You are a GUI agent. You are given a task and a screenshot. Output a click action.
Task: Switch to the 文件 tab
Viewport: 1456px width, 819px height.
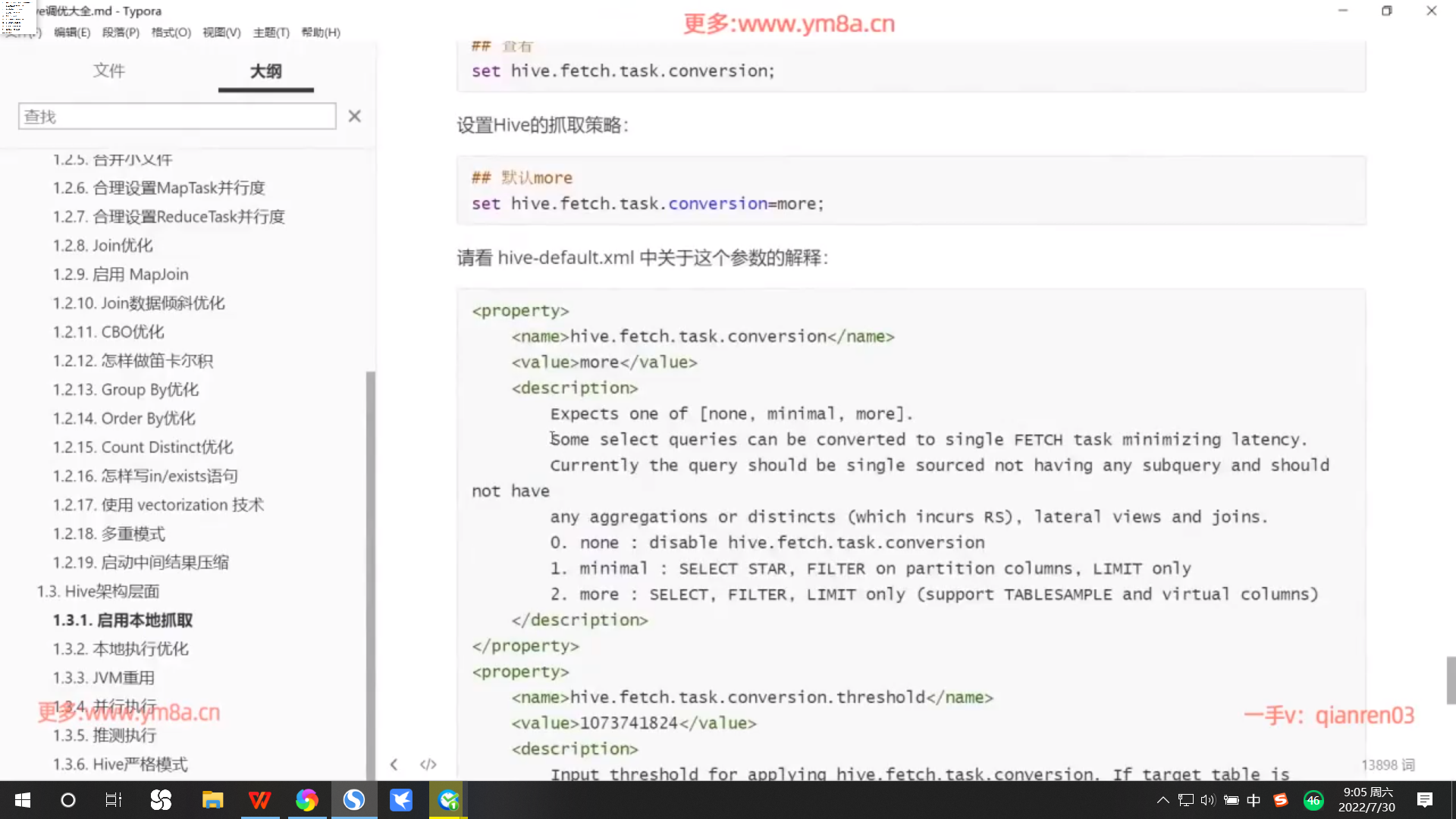[x=109, y=71]
